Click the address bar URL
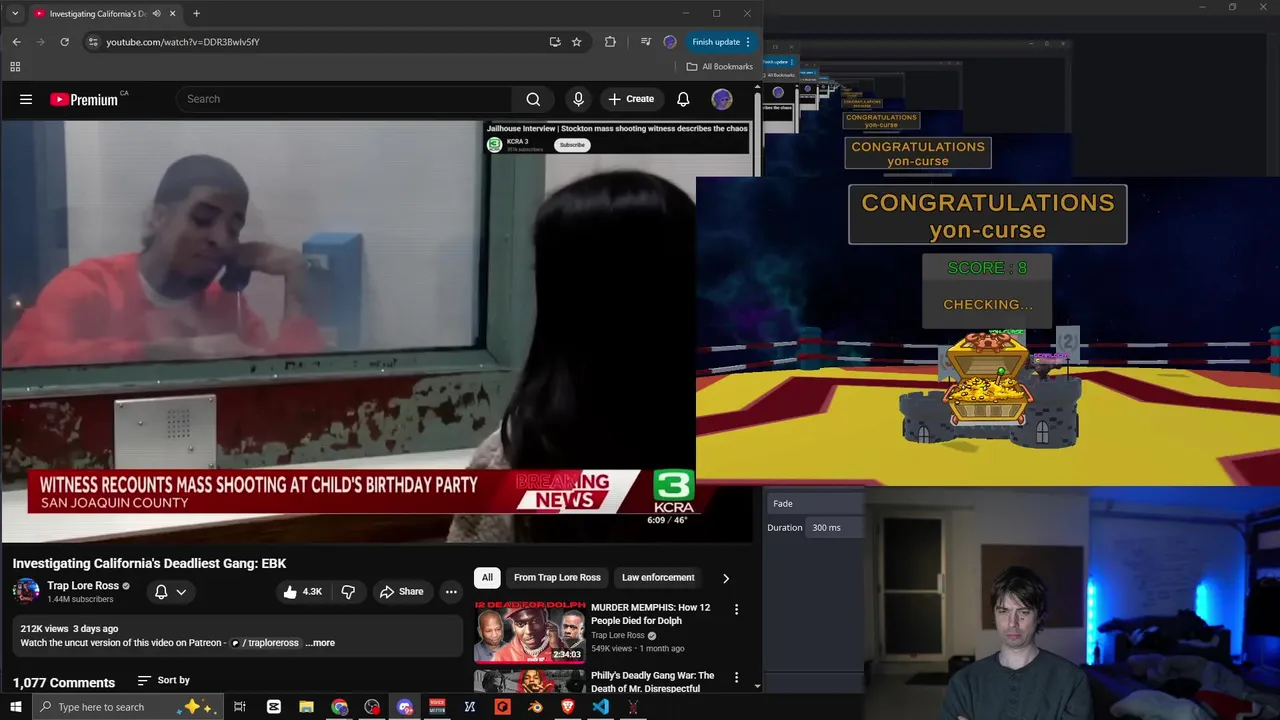This screenshot has width=1280, height=720. click(183, 42)
